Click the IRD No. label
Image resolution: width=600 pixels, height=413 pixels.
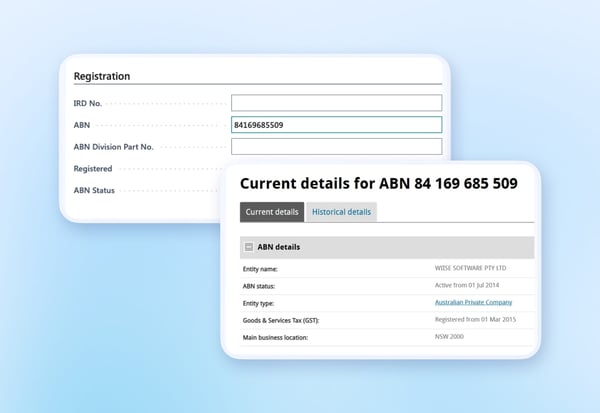88,103
